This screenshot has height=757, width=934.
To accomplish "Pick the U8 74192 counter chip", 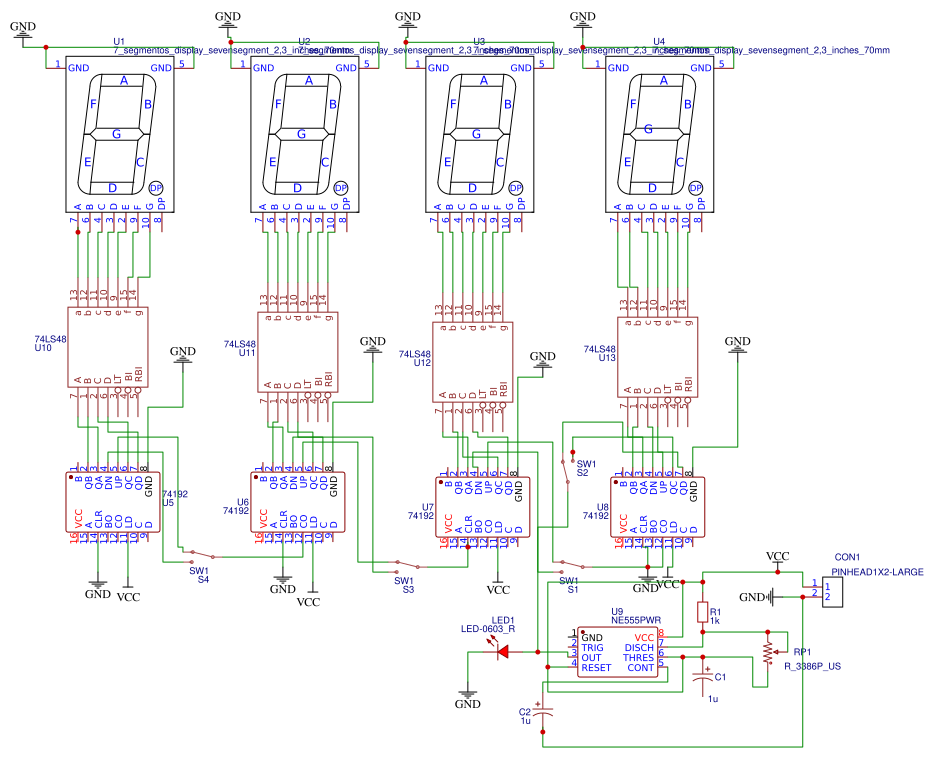I will pos(657,507).
